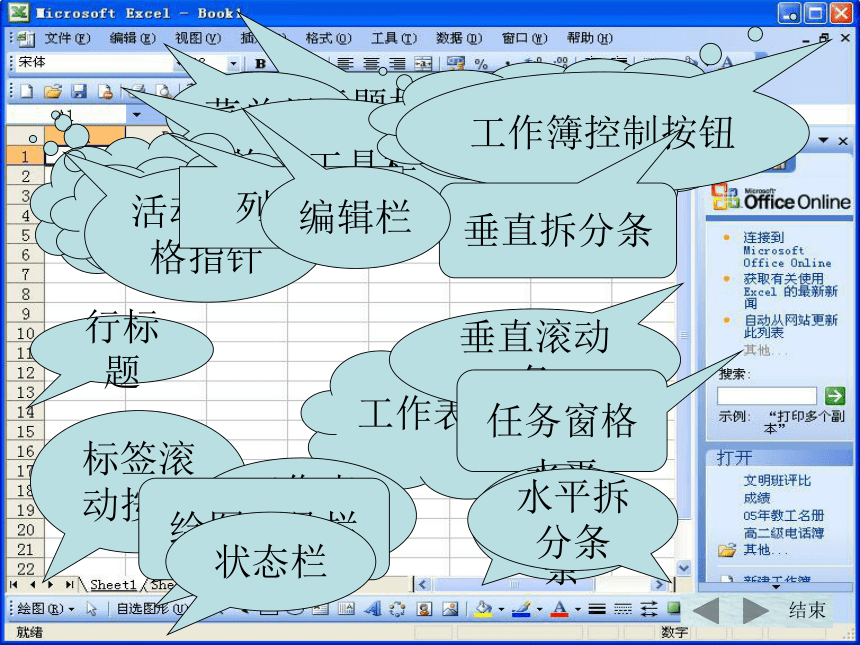Create a new blank workbook
Viewport: 860px width, 645px height.
point(26,91)
